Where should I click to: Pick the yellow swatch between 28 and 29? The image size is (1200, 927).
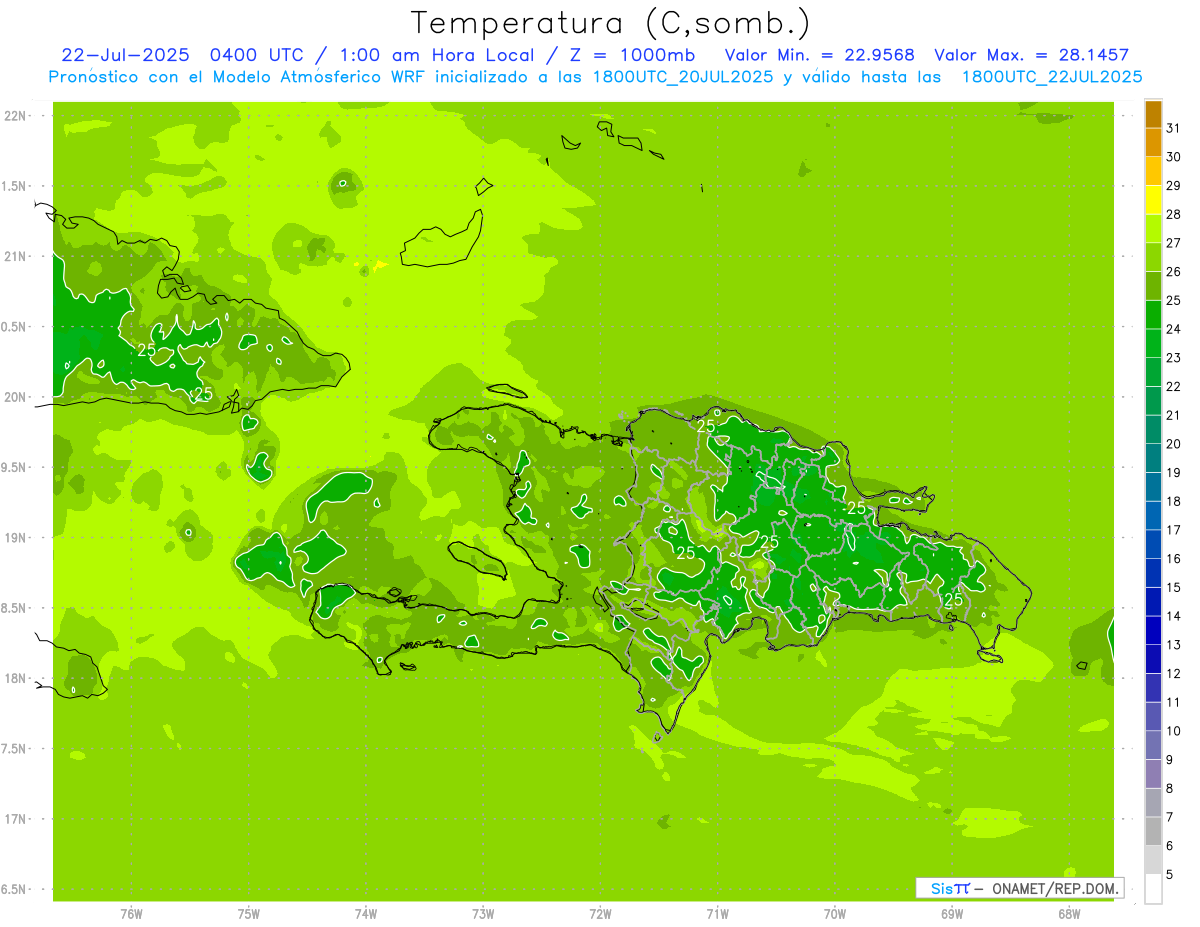(x=1153, y=200)
